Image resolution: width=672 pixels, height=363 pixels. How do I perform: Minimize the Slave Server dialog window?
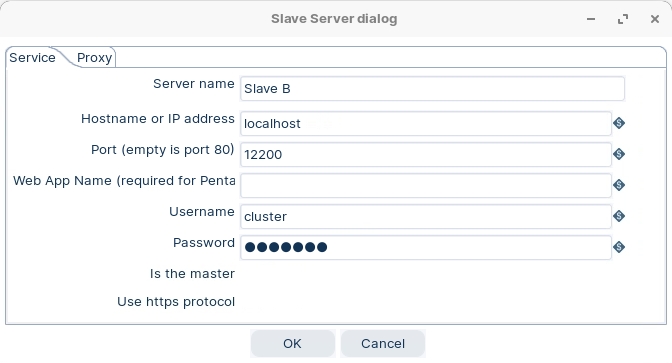591,19
